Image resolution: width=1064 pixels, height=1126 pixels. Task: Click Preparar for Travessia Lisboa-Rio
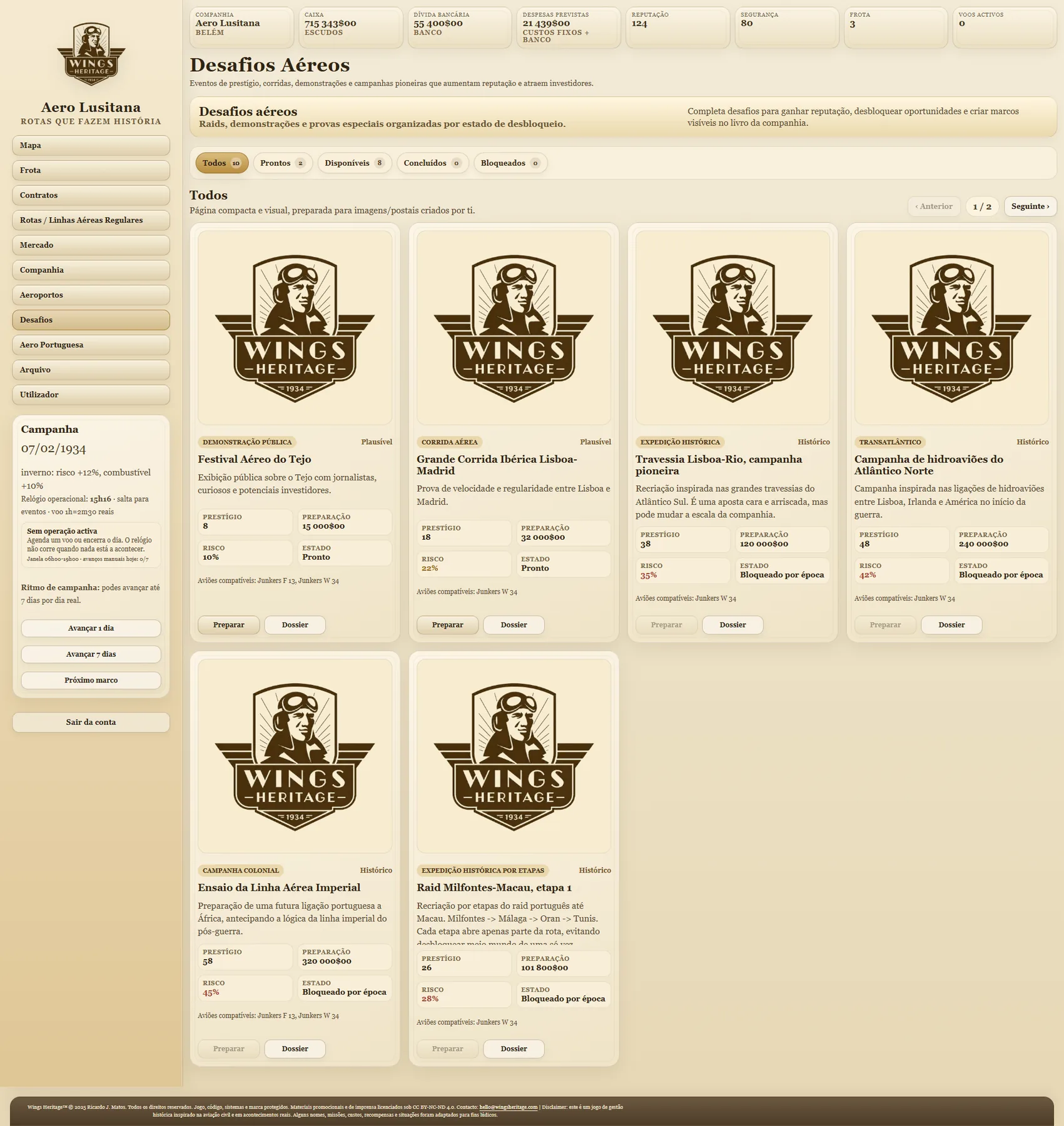click(667, 625)
